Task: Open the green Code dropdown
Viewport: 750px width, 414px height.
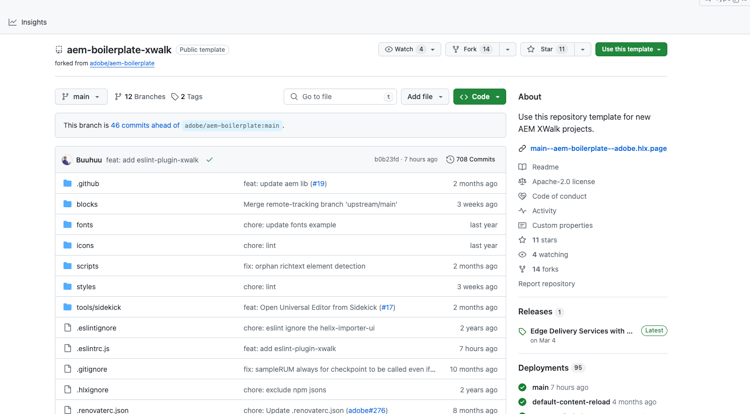Action: (x=479, y=97)
